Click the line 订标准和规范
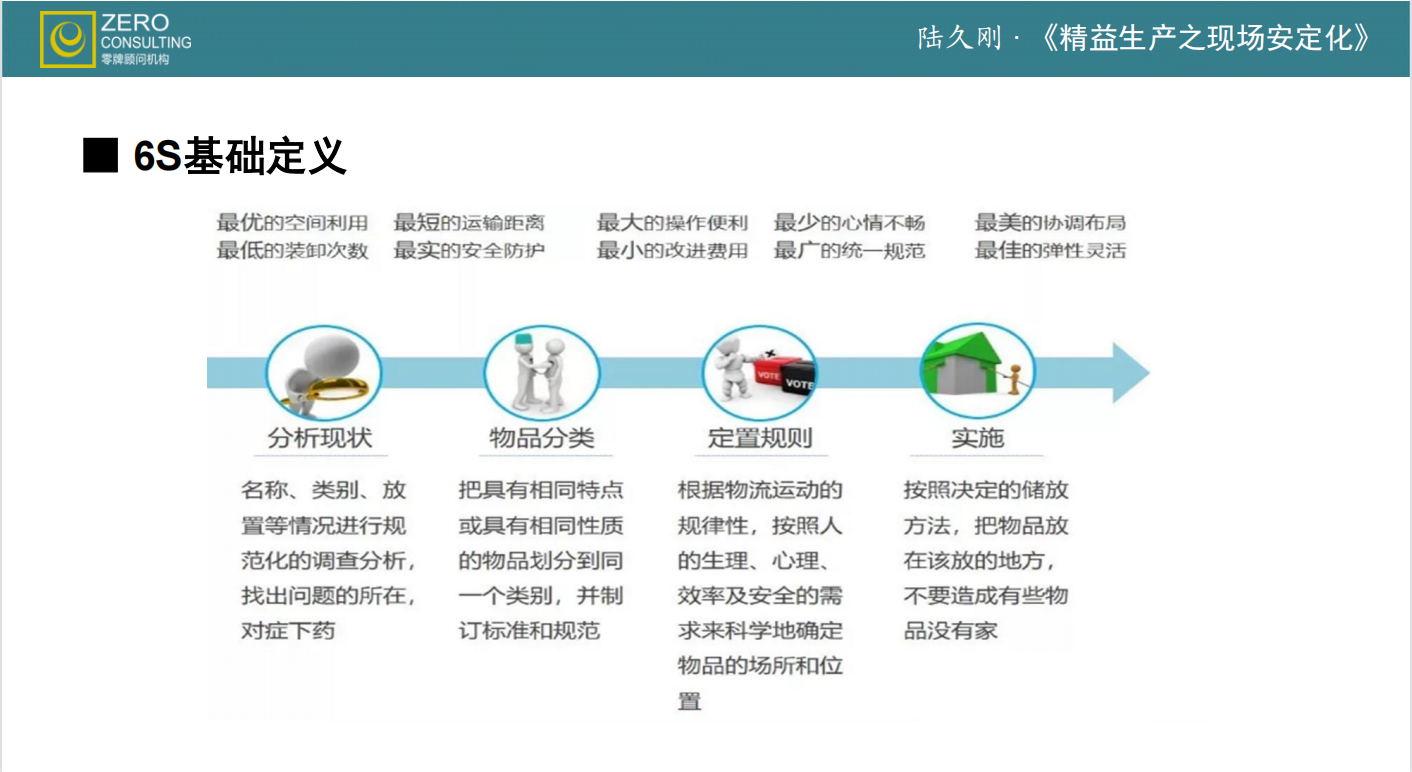 [x=529, y=631]
